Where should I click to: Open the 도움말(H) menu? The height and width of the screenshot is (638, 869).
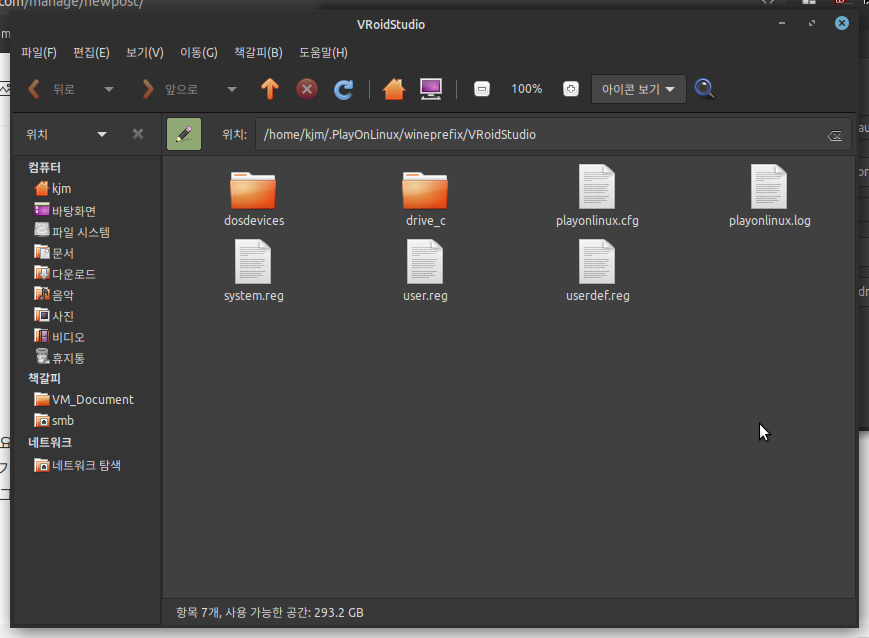(x=323, y=53)
